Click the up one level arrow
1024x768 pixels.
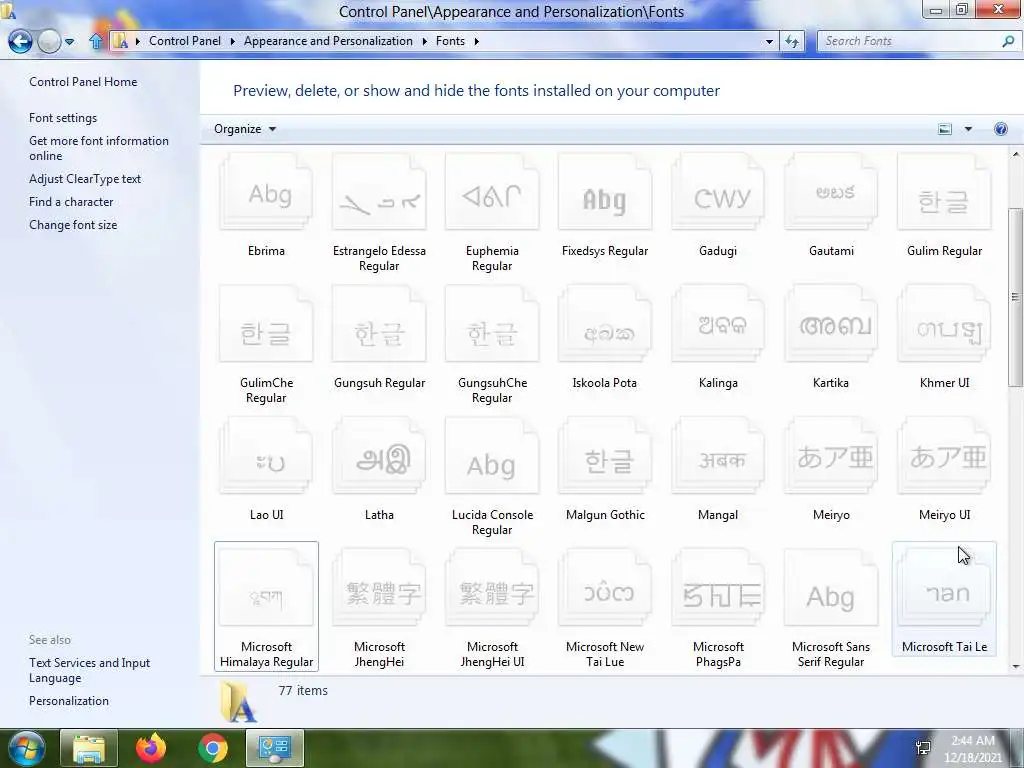(x=96, y=41)
